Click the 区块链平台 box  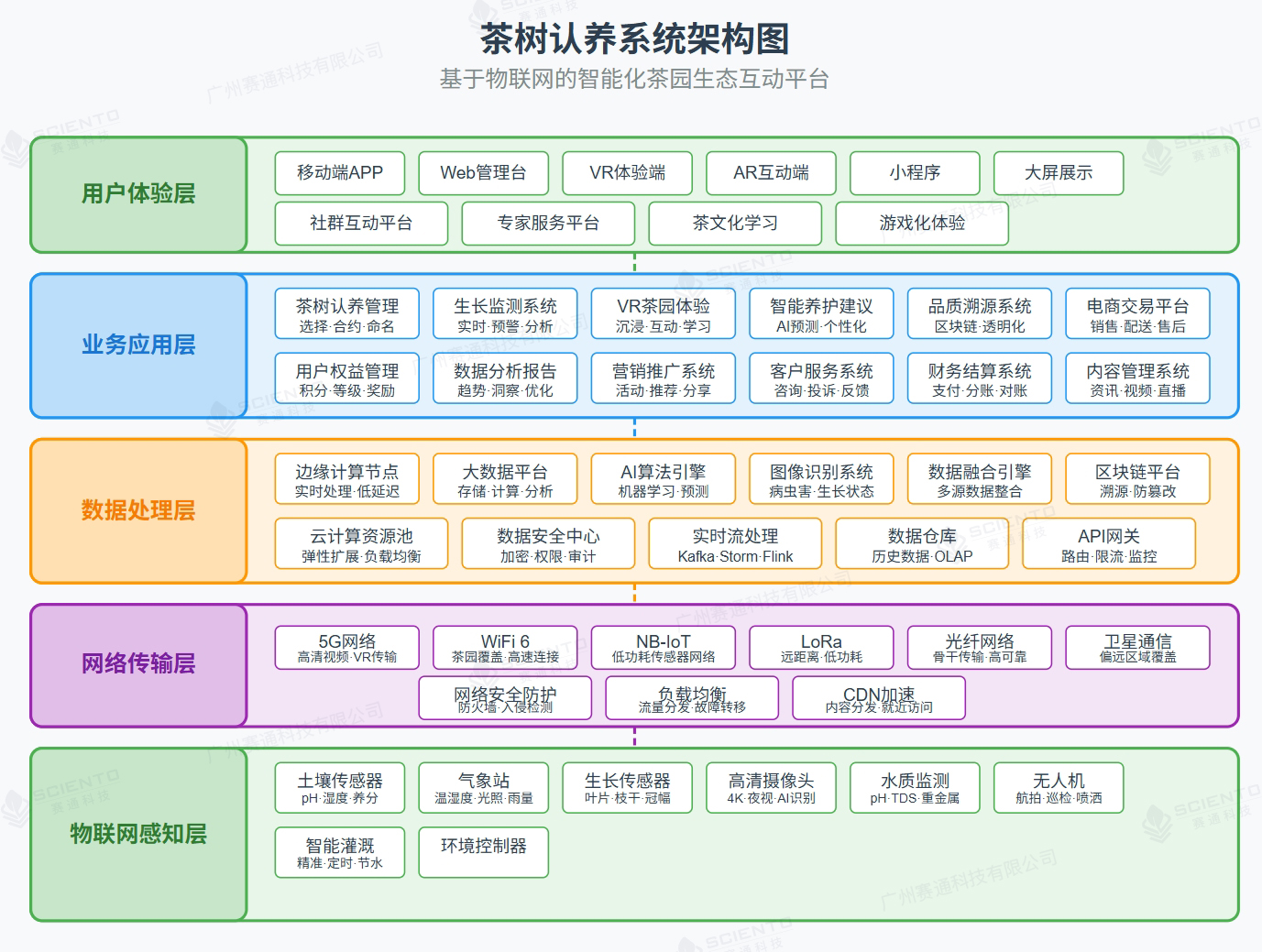tap(1137, 479)
